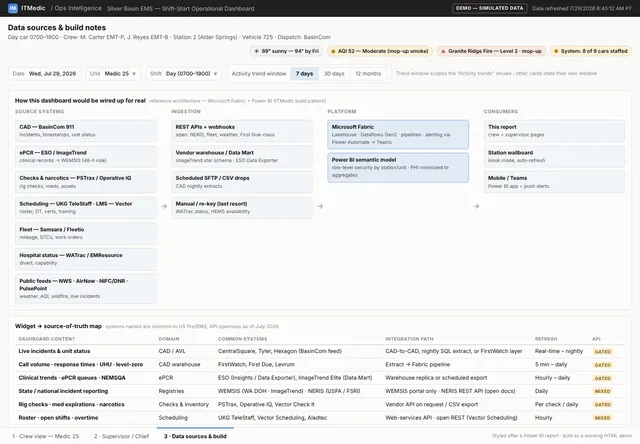Click the AQI 52 Moderate chip
640x444 pixels.
[380, 51]
